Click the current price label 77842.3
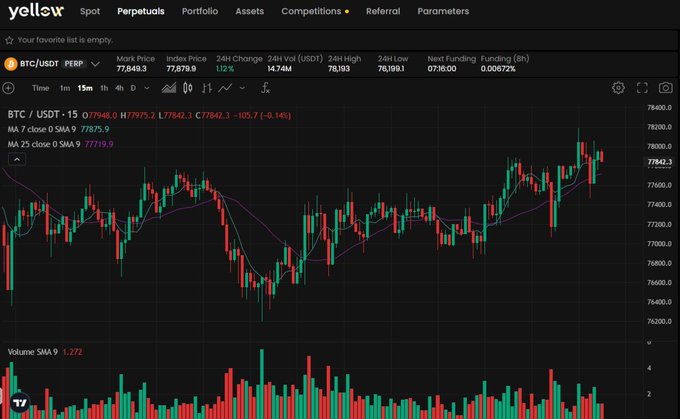The image size is (680, 419). pos(659,162)
